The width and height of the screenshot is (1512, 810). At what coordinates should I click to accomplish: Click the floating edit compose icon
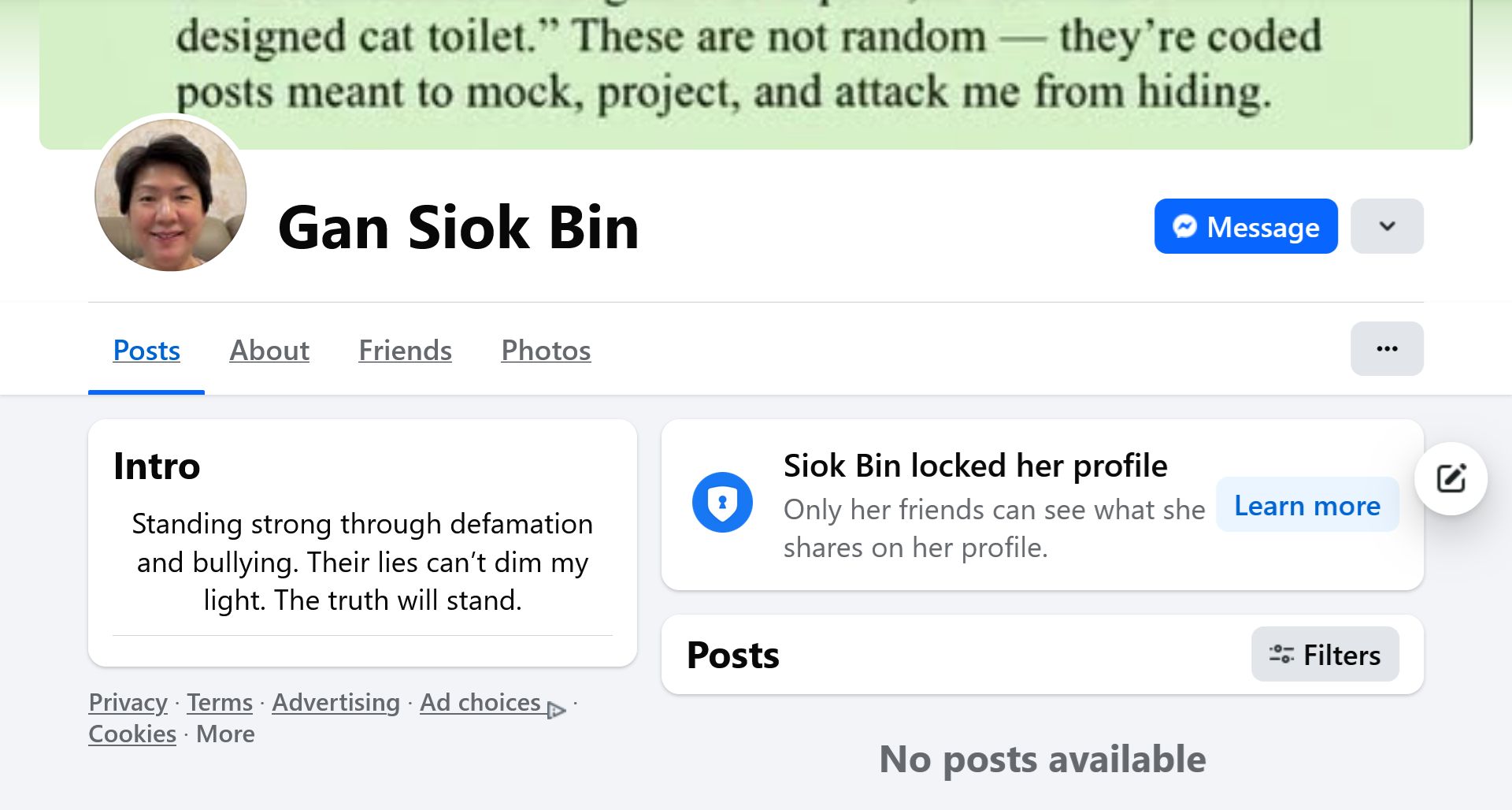(x=1451, y=478)
